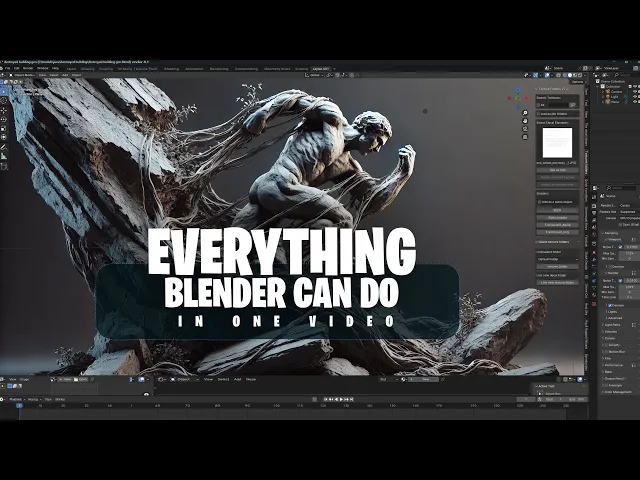
Task: Switch to rendered viewport shading sphere
Action: tap(580, 75)
